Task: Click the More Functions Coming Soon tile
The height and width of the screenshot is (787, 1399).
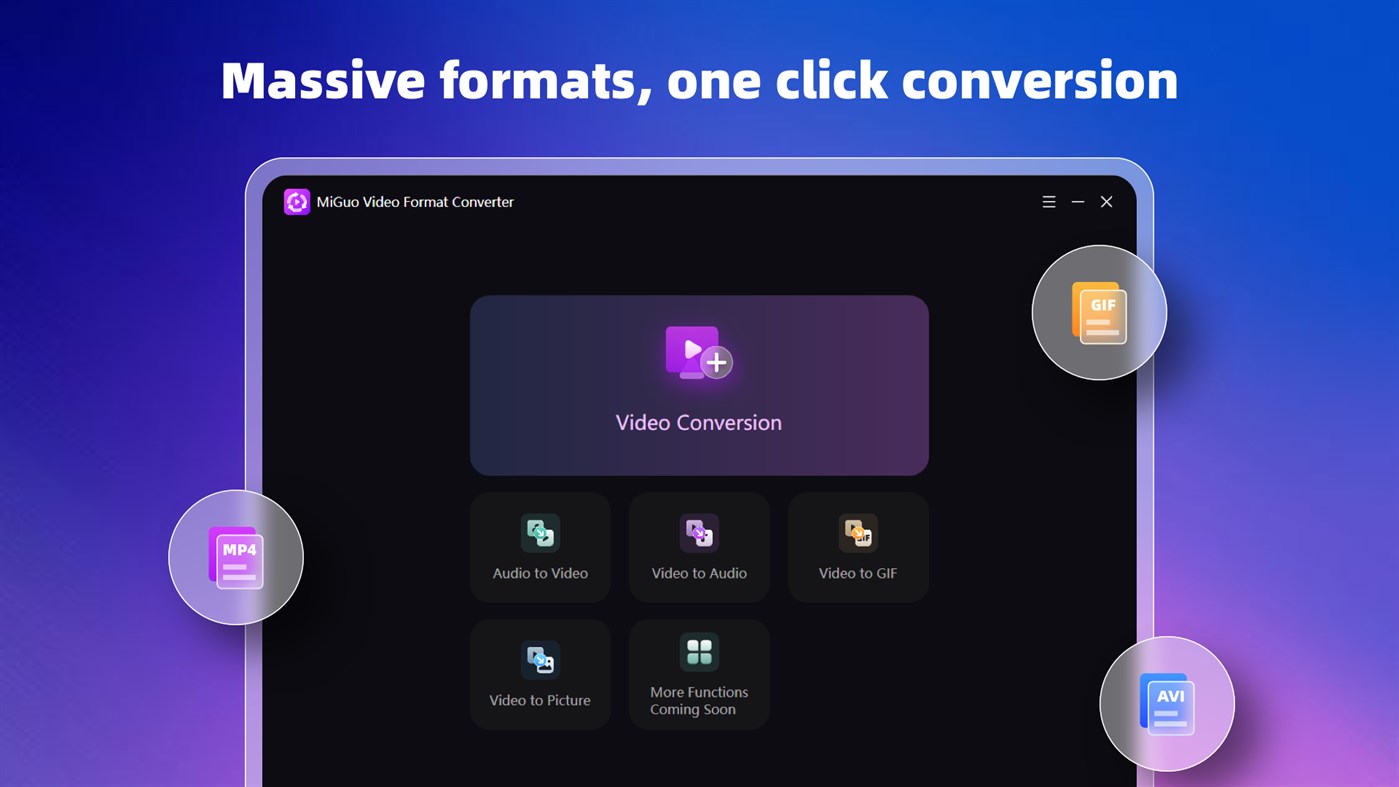Action: pos(699,673)
